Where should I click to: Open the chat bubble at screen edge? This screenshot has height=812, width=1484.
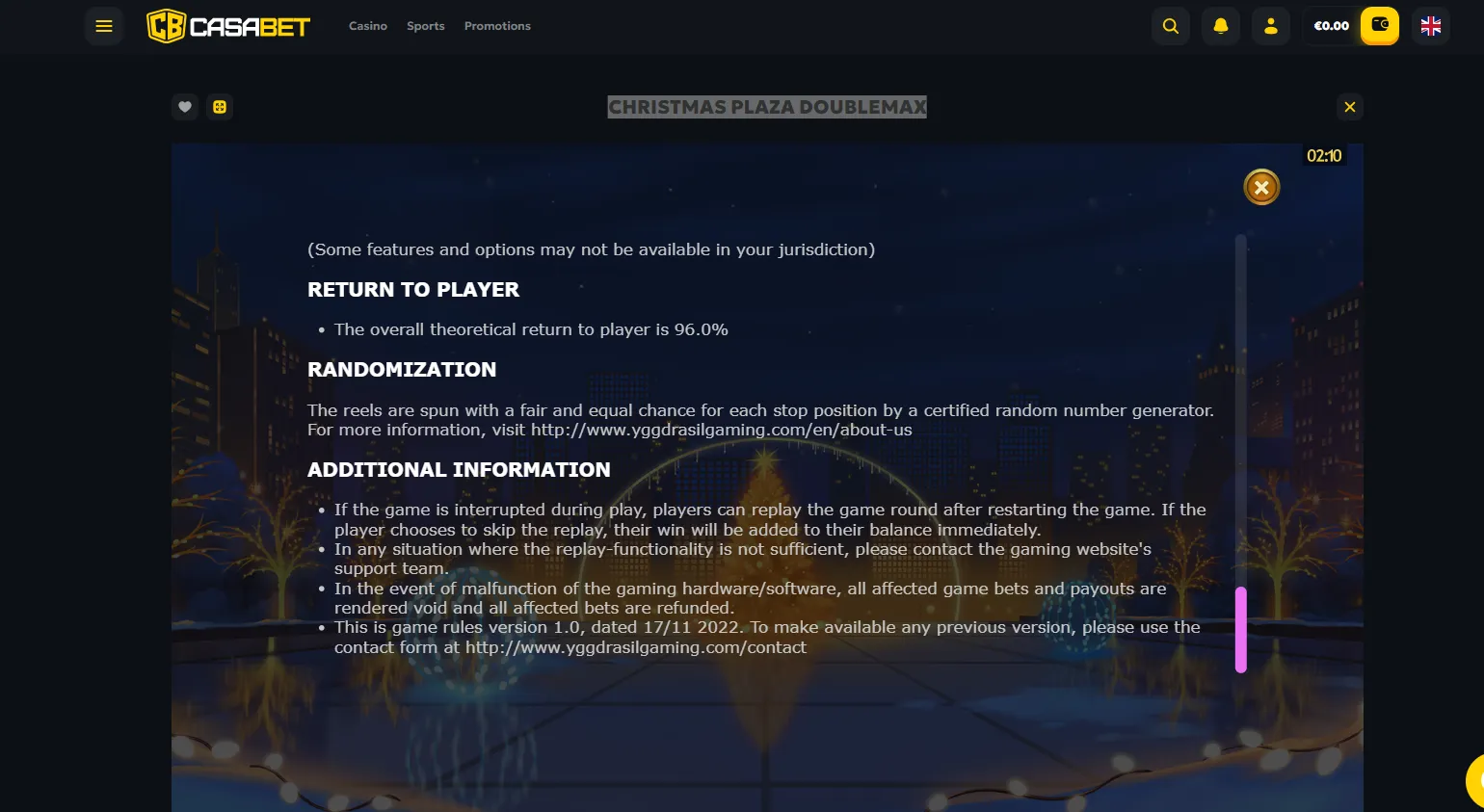click(1476, 781)
